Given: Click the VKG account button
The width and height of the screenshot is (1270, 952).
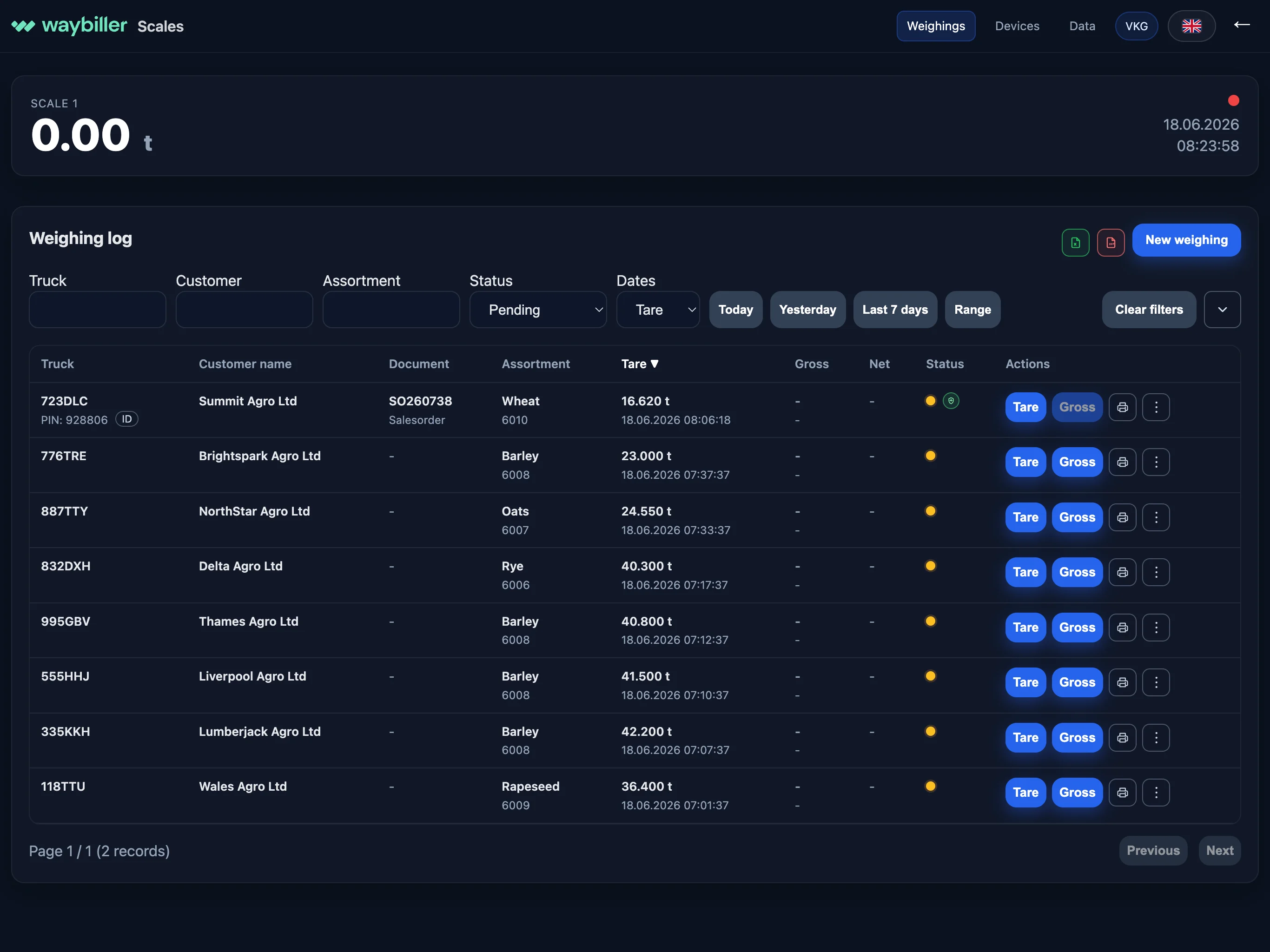Looking at the screenshot, I should tap(1136, 26).
